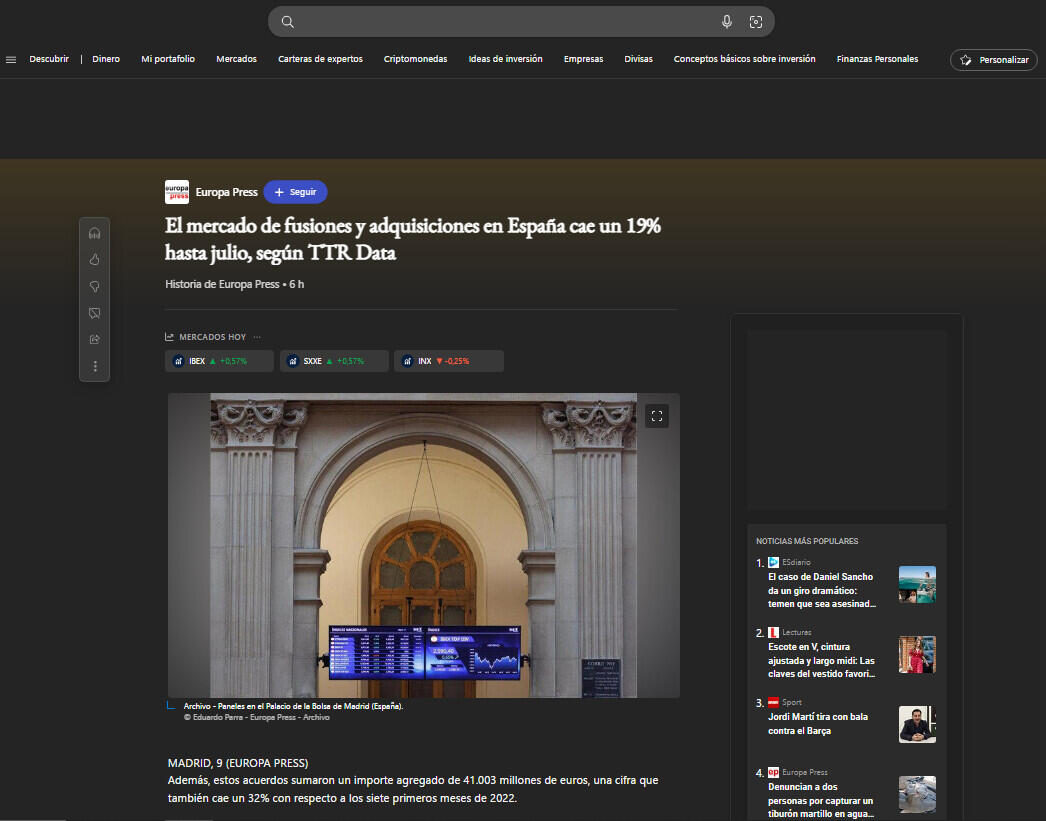
Task: Click the Personalizar button
Action: click(x=993, y=60)
